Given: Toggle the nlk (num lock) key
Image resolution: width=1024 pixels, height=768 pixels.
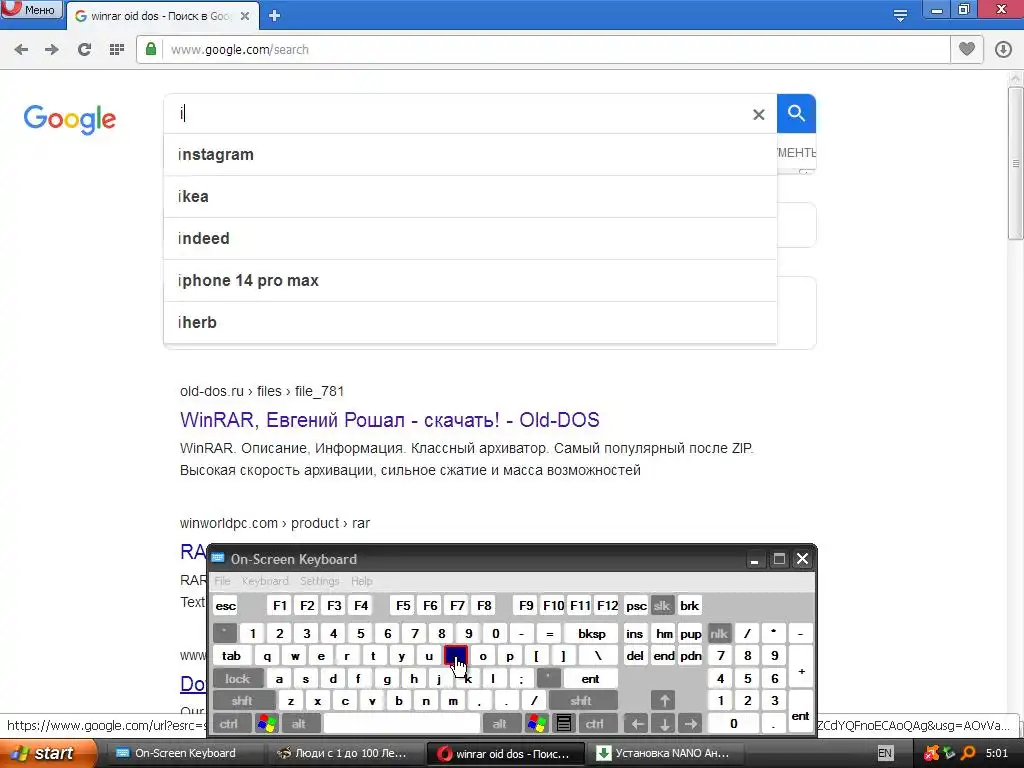Looking at the screenshot, I should pos(719,633).
